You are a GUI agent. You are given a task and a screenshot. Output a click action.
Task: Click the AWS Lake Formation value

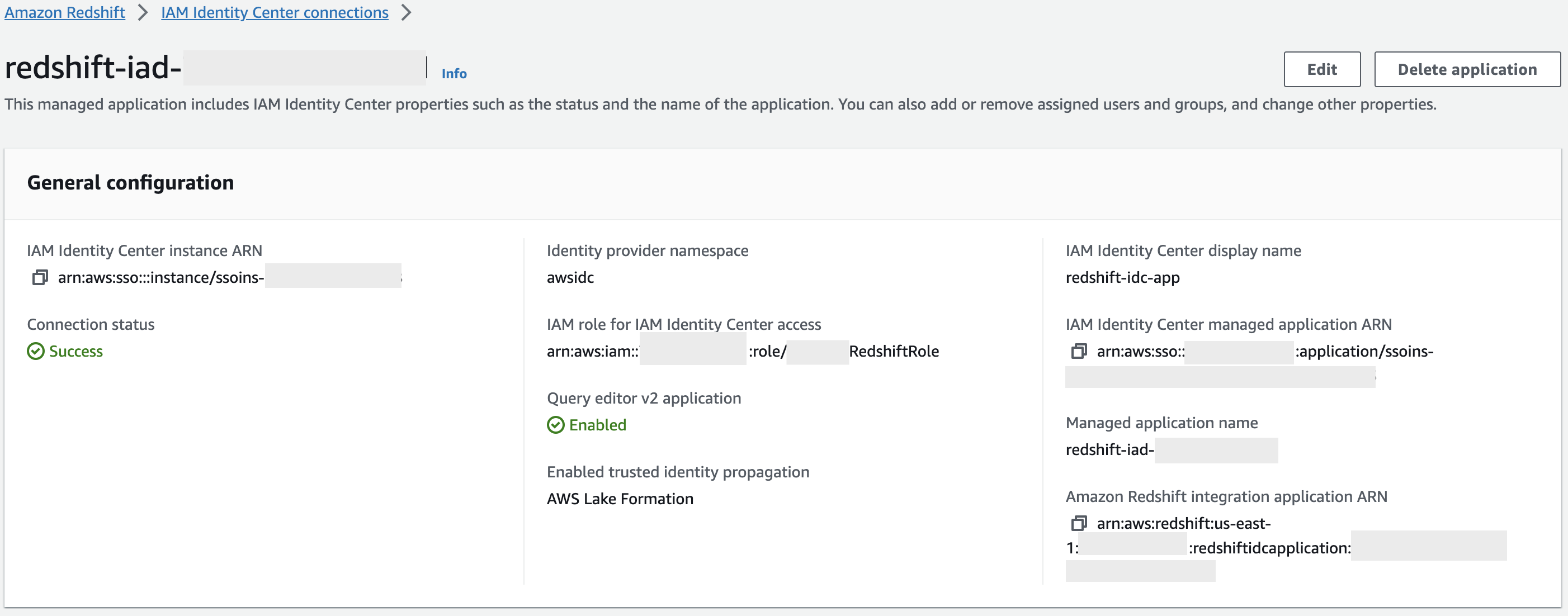[x=620, y=499]
